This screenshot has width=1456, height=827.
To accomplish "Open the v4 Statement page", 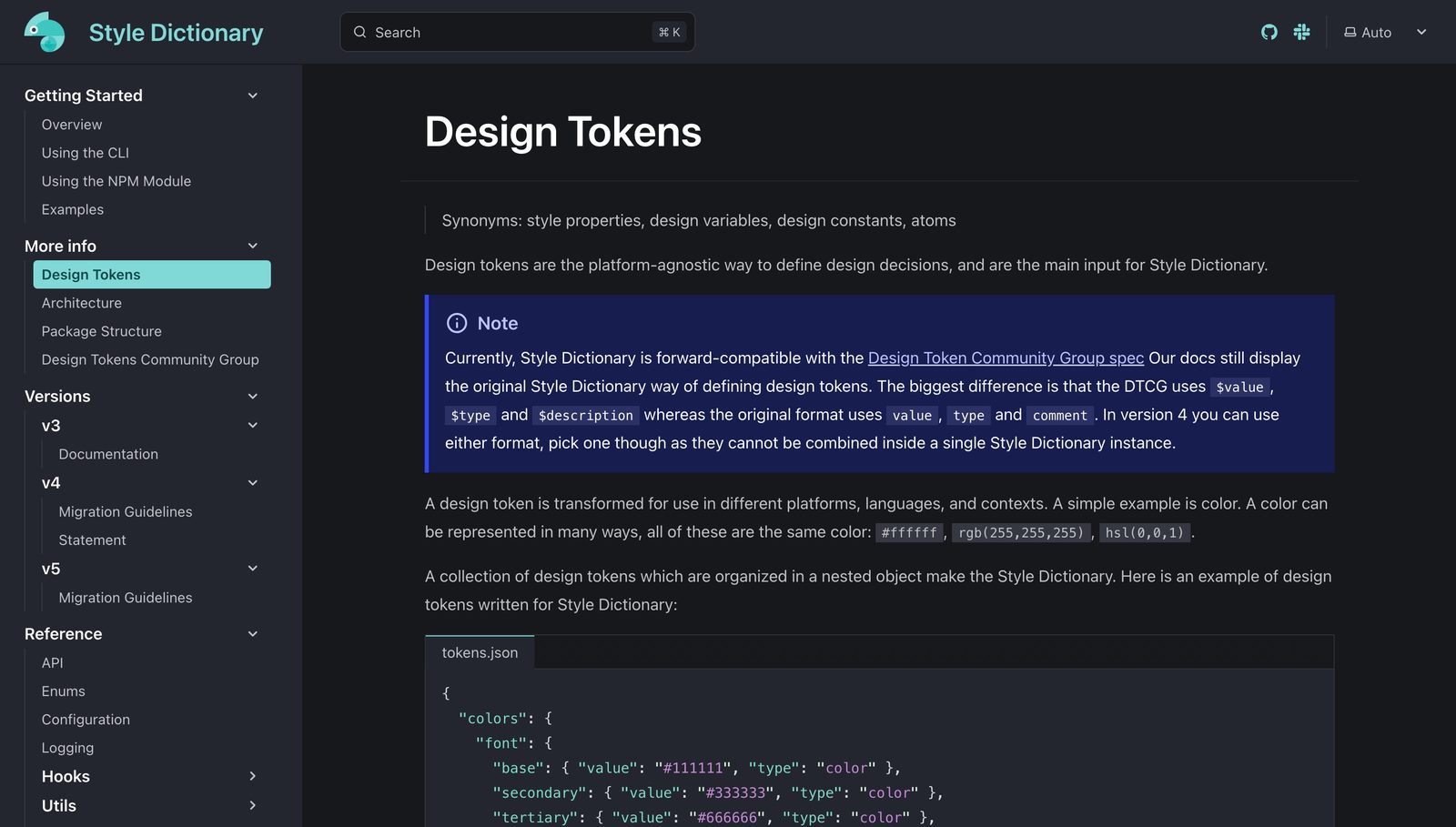I will [93, 540].
